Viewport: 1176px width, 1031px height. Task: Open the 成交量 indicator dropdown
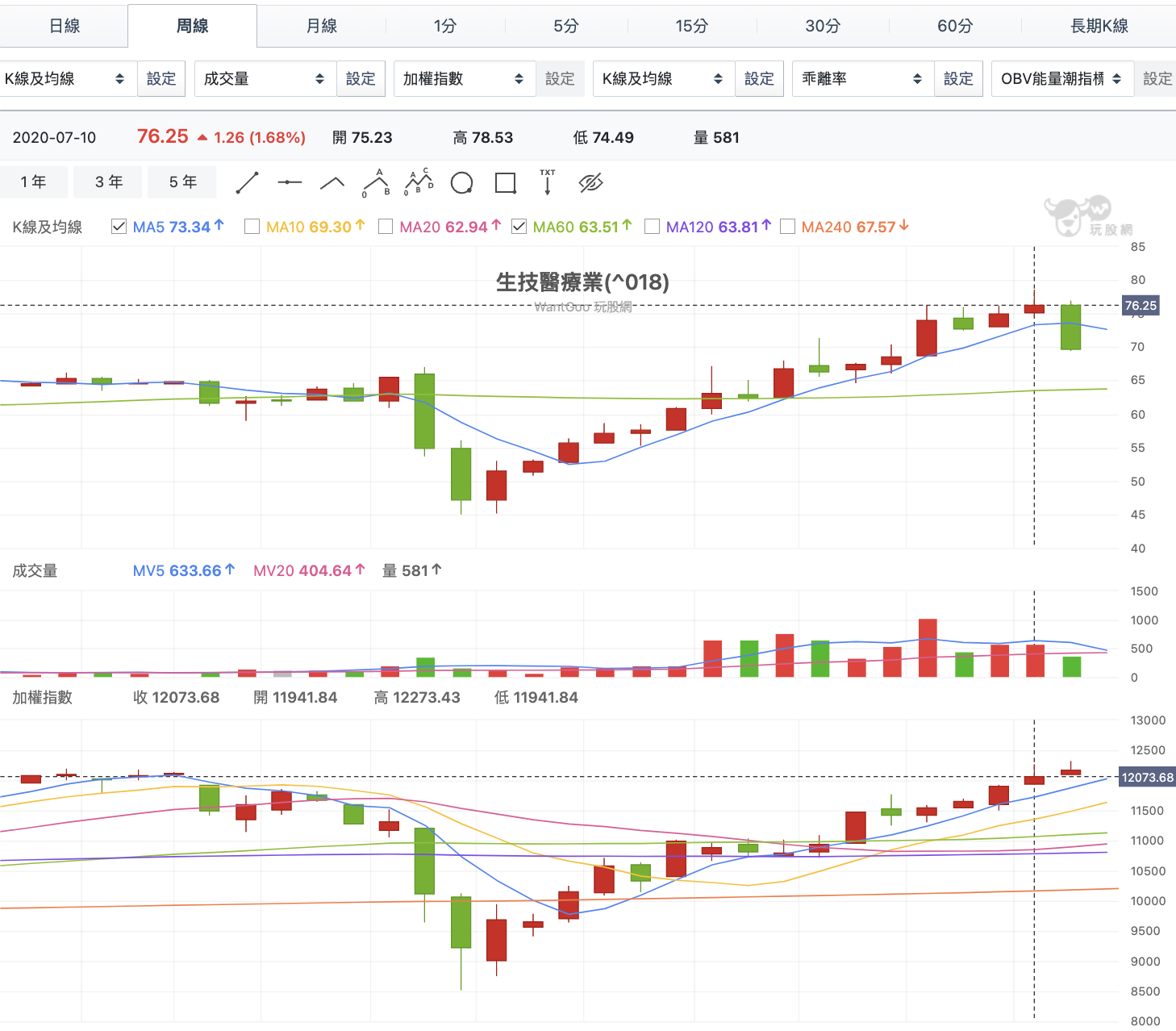click(264, 78)
